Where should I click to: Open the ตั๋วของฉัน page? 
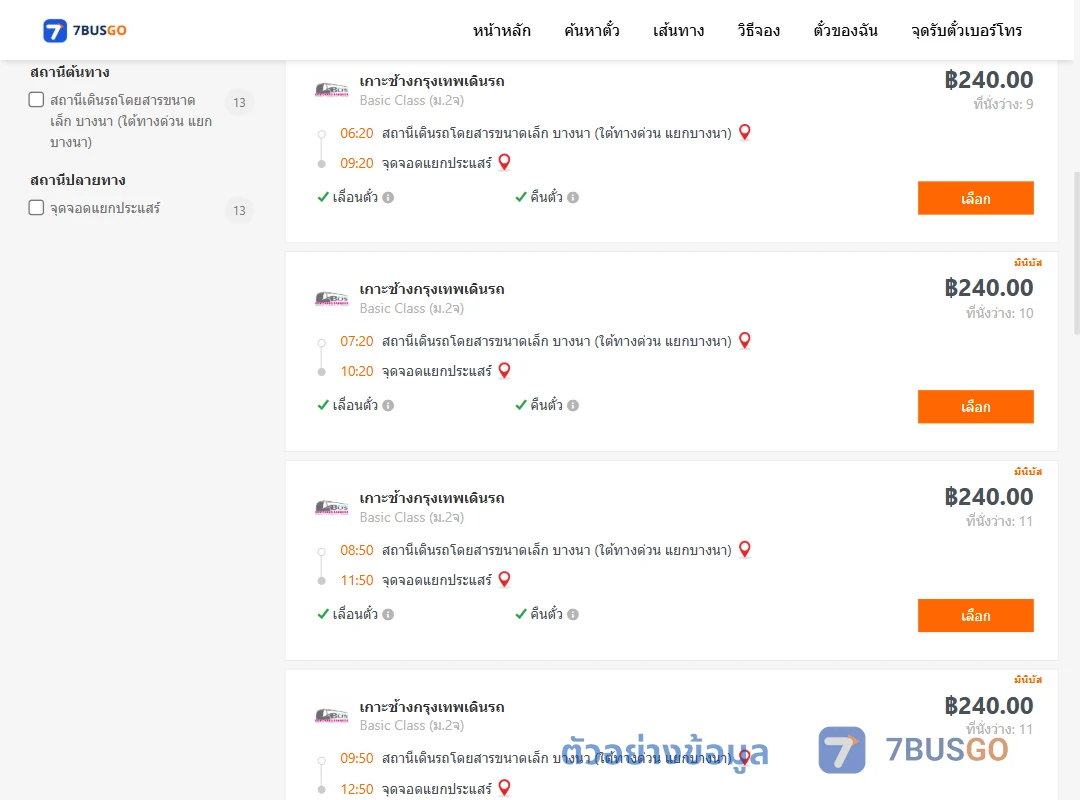[845, 30]
